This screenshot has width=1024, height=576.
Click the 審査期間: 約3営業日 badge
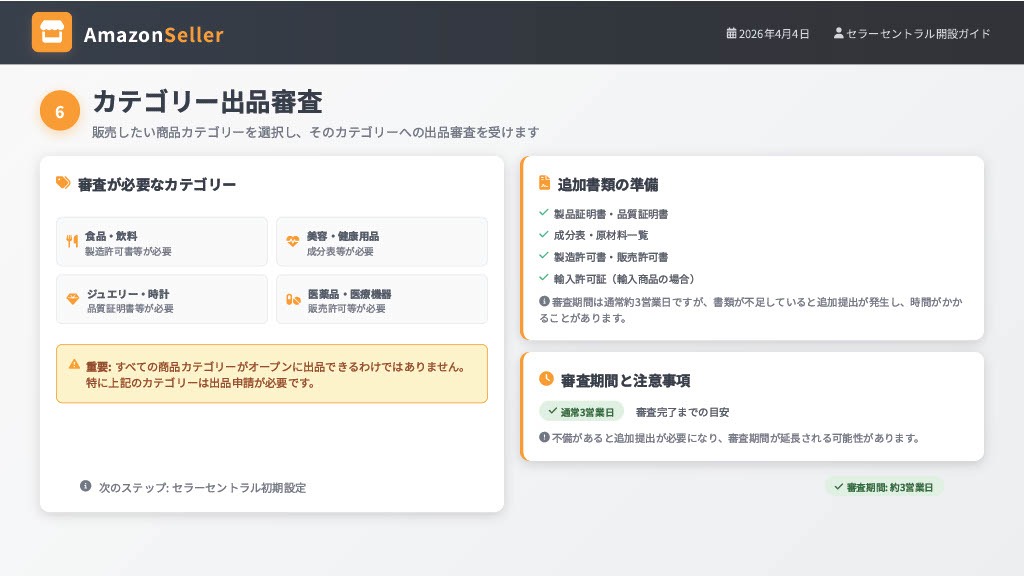(x=884, y=487)
